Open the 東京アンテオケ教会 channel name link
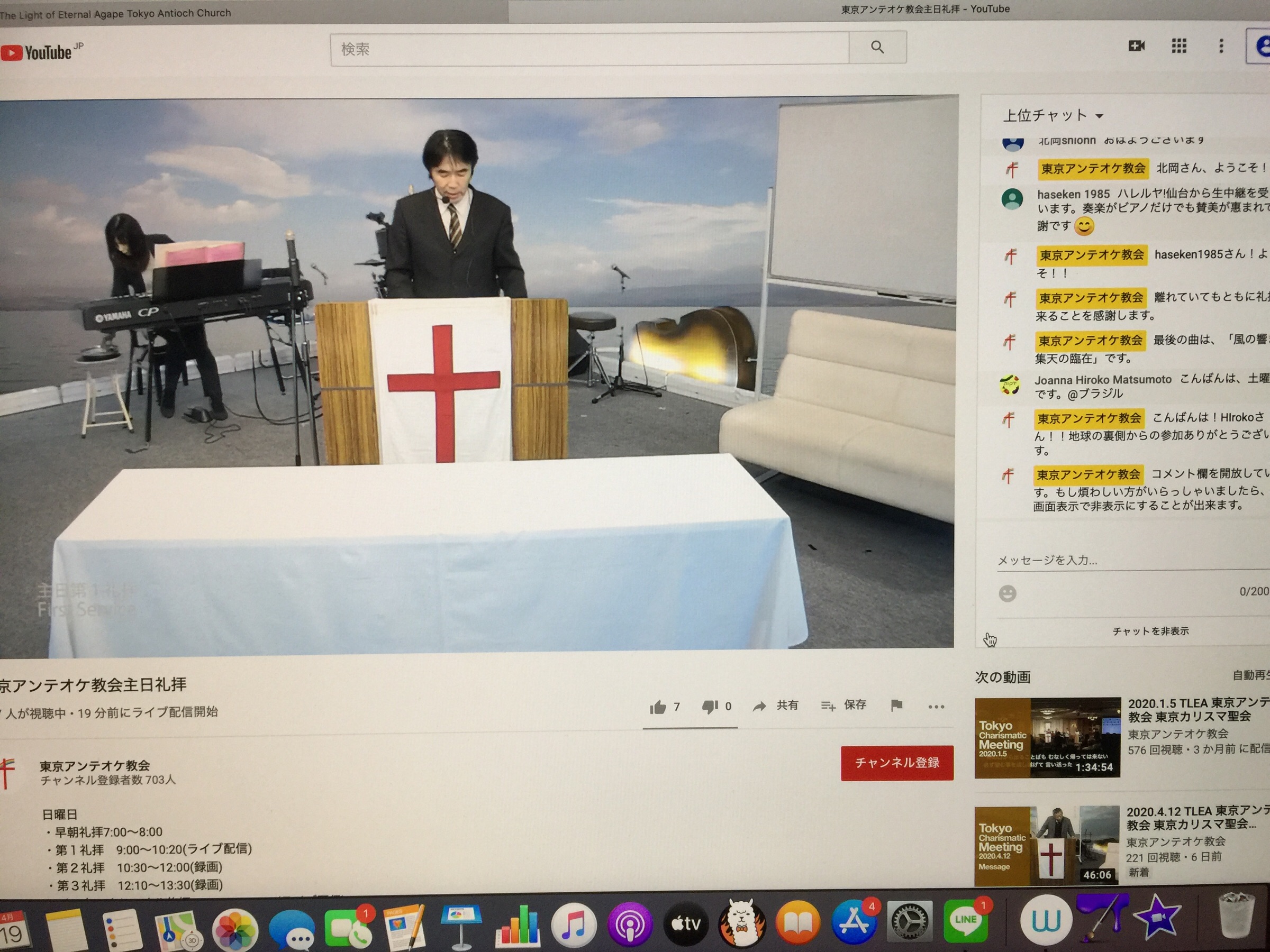The height and width of the screenshot is (952, 1270). pyautogui.click(x=95, y=765)
